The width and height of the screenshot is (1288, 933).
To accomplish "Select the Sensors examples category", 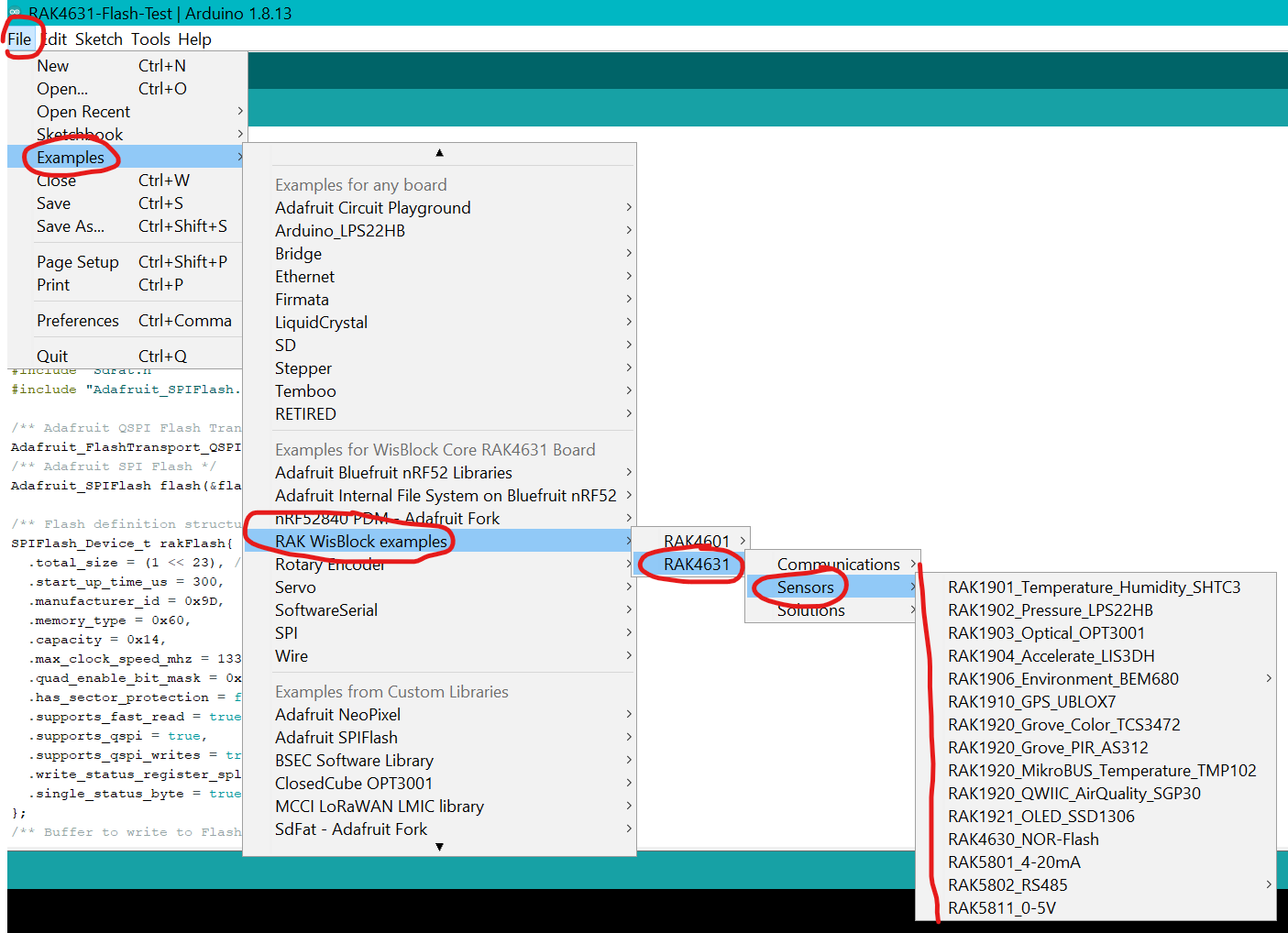I will click(833, 587).
